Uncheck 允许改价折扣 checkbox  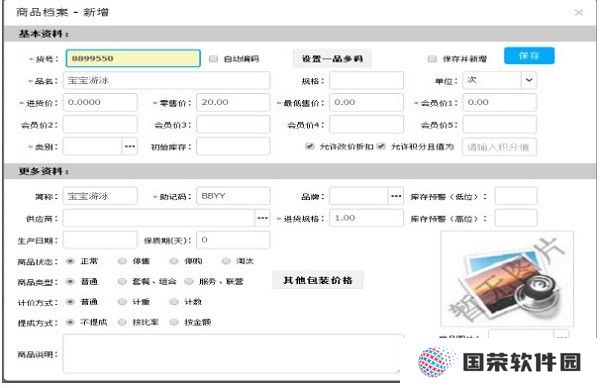click(x=310, y=147)
